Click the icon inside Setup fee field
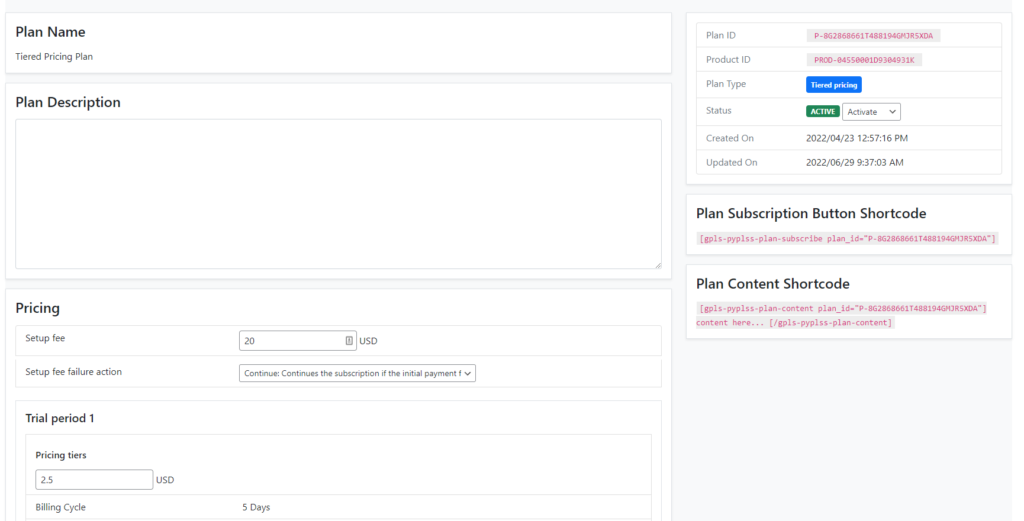This screenshot has height=521, width=1024. [x=349, y=340]
